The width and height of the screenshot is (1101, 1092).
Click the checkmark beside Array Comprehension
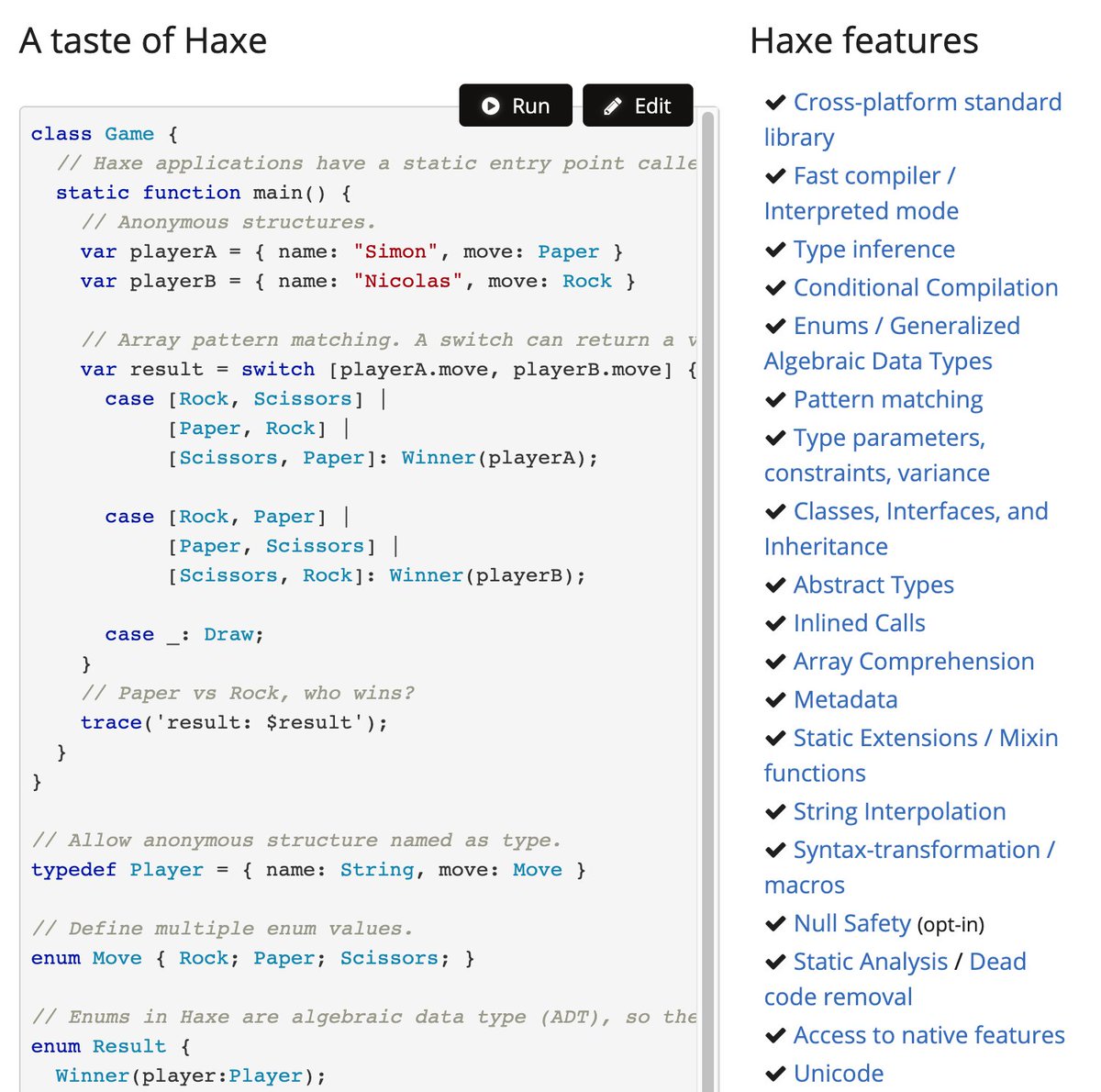(775, 662)
